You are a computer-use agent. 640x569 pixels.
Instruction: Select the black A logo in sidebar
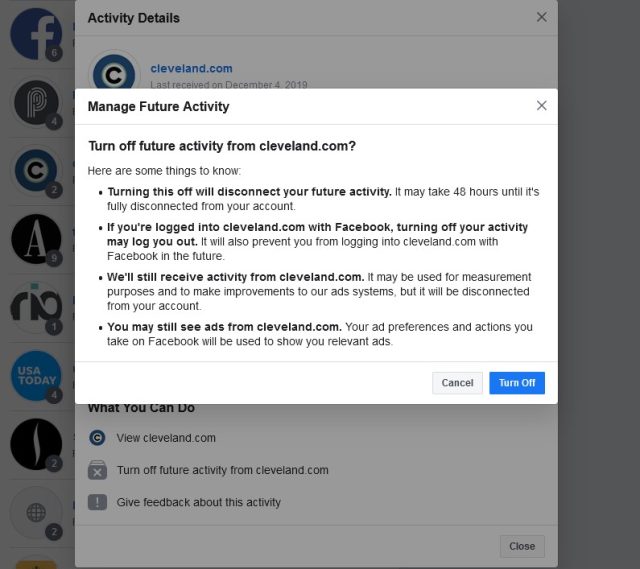tap(36, 239)
